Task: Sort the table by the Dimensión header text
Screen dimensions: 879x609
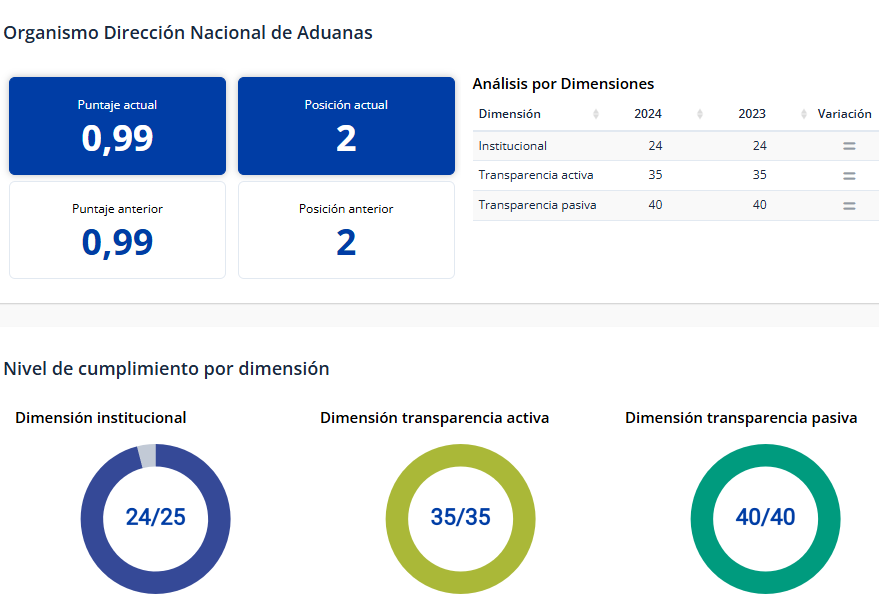Action: [509, 114]
